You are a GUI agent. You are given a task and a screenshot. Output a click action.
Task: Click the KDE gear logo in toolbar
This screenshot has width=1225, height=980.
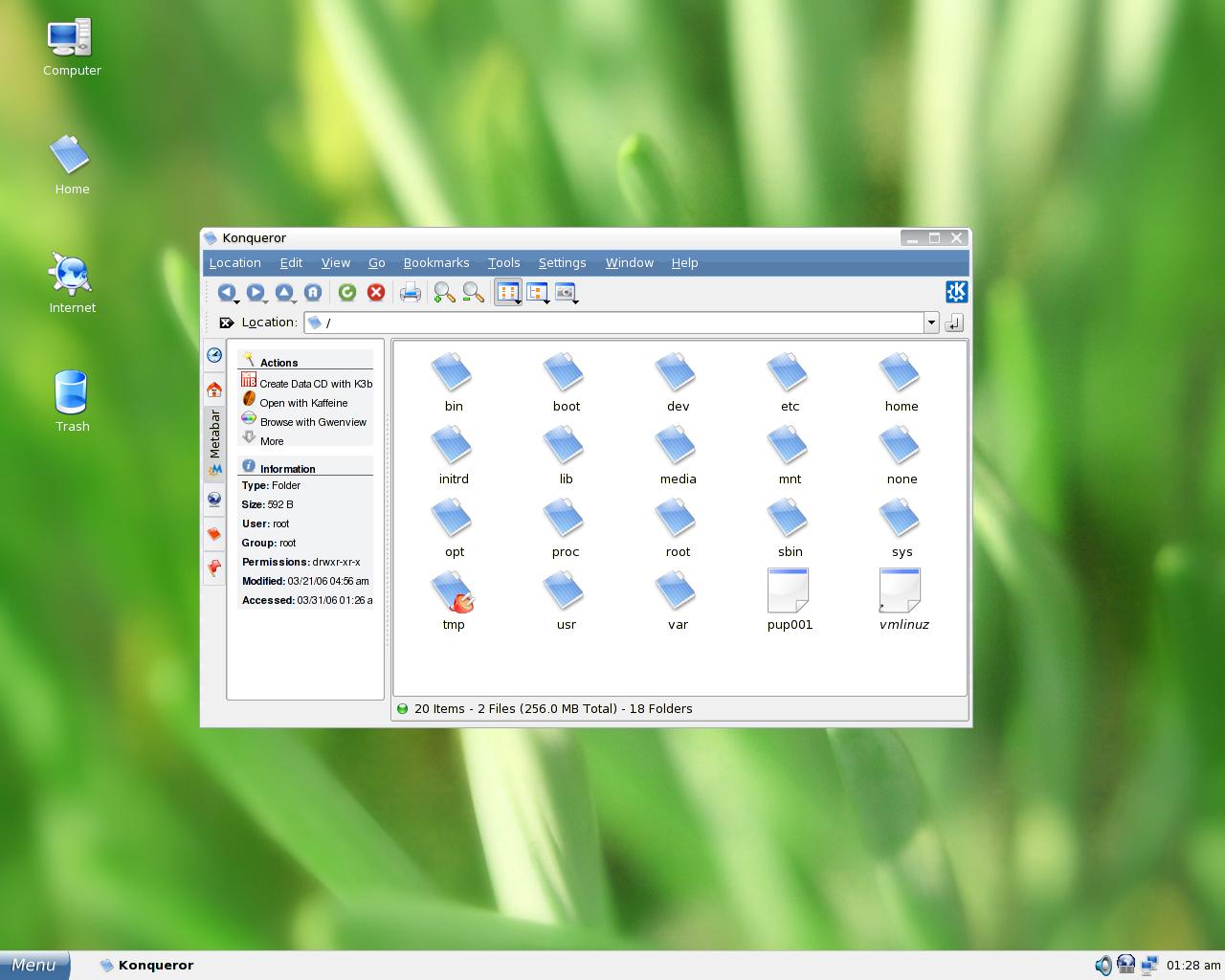tap(956, 292)
